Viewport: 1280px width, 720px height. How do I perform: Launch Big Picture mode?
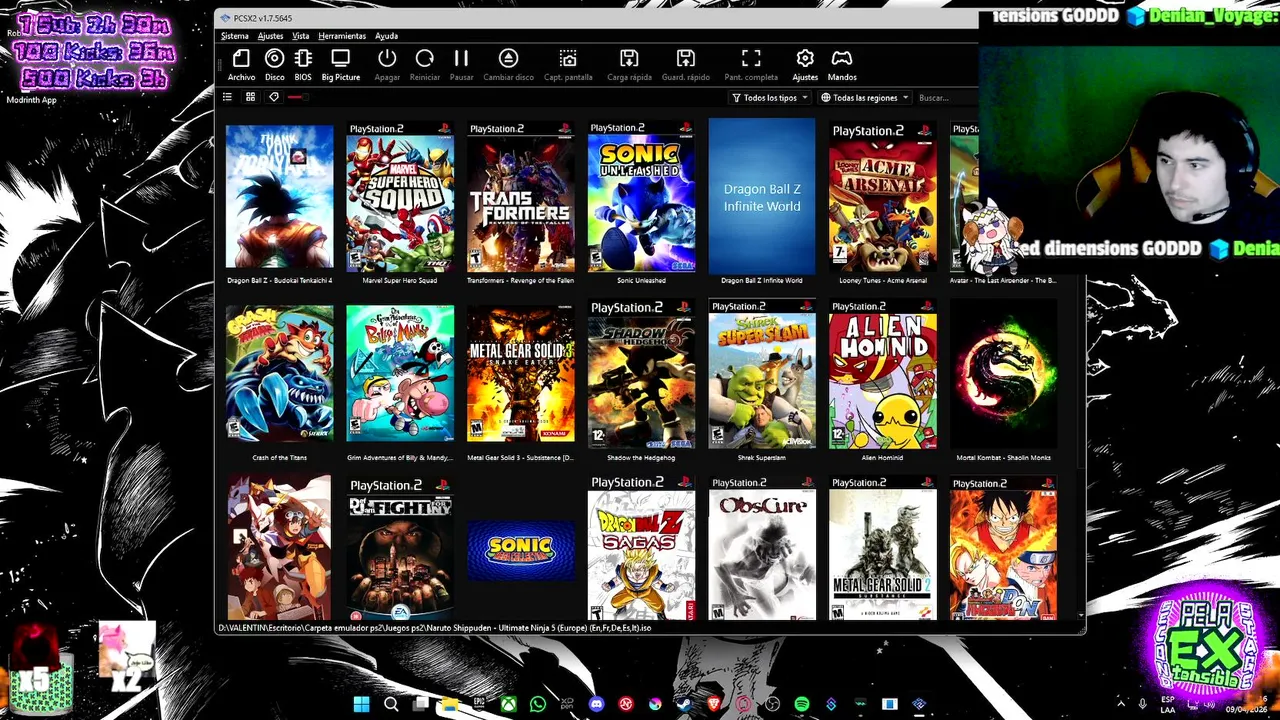341,64
